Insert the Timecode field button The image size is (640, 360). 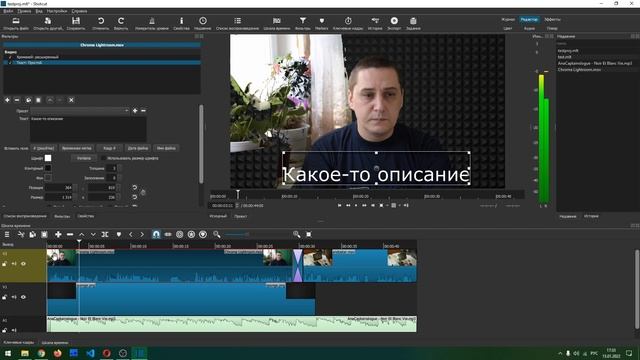pos(77,148)
